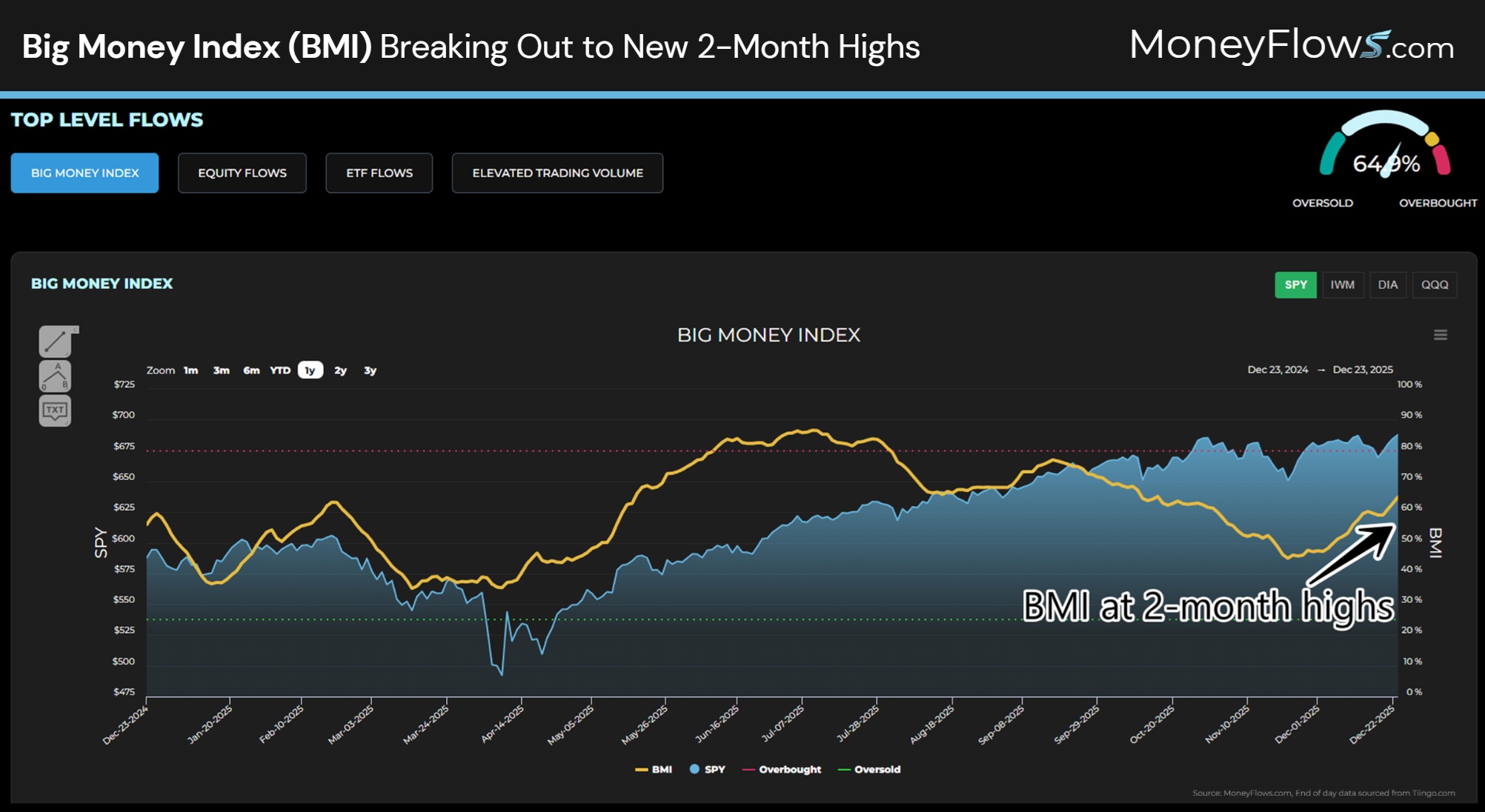Open the elbow annotation (A/B) tool
Screen dimensions: 1485x812
56,377
